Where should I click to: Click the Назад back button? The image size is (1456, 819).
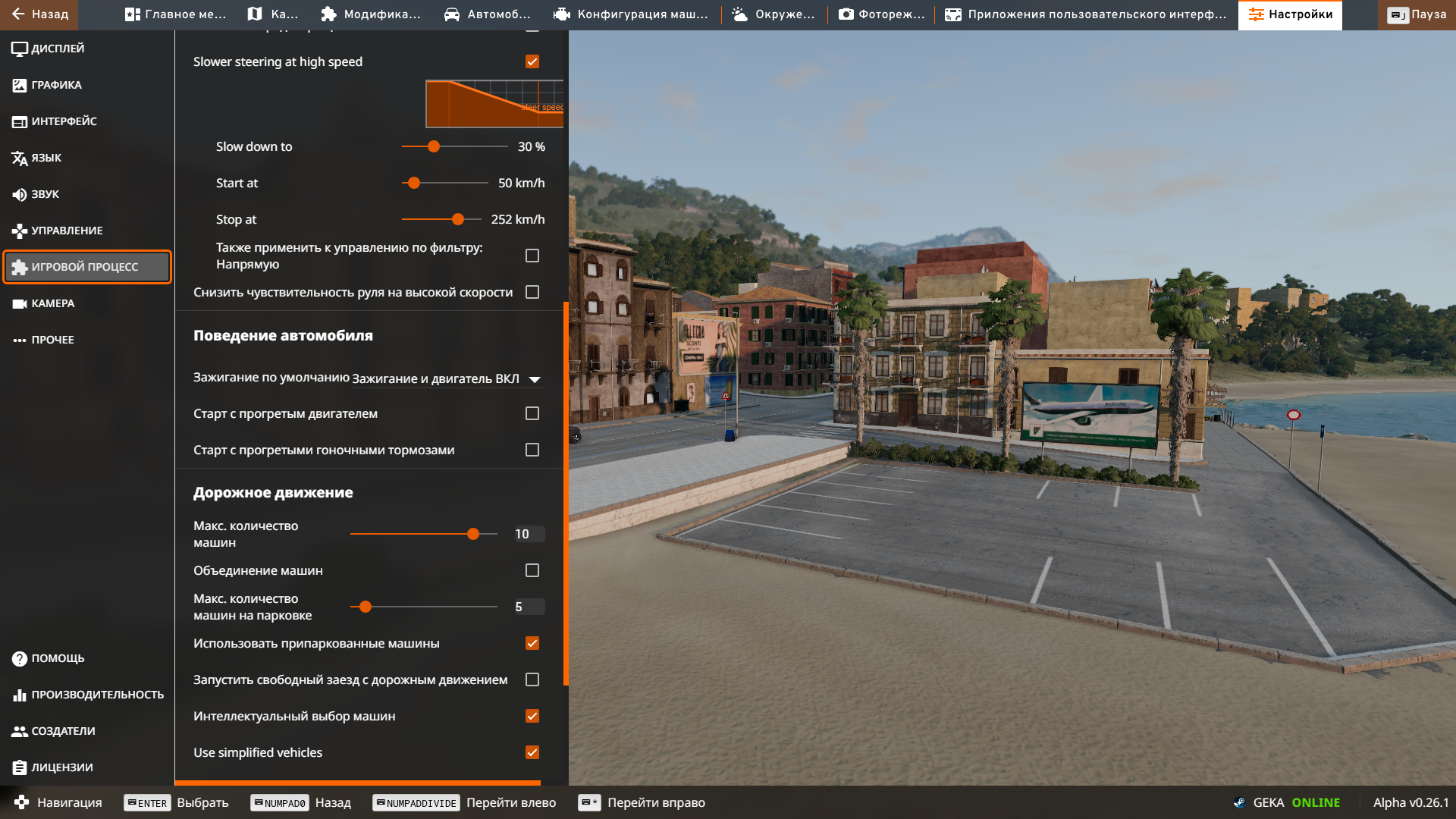[39, 14]
